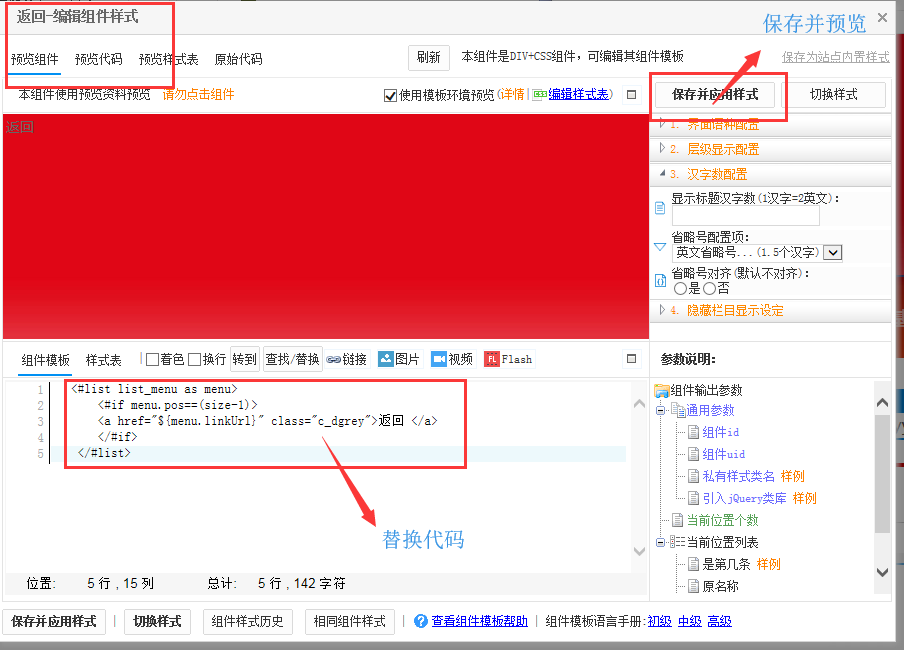Enable the 着色 syntax coloring checkbox
Image resolution: width=904 pixels, height=650 pixels.
[153, 360]
